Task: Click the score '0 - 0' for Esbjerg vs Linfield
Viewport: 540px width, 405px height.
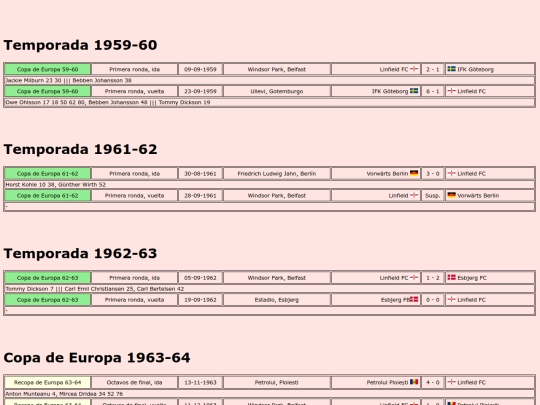Action: click(433, 300)
